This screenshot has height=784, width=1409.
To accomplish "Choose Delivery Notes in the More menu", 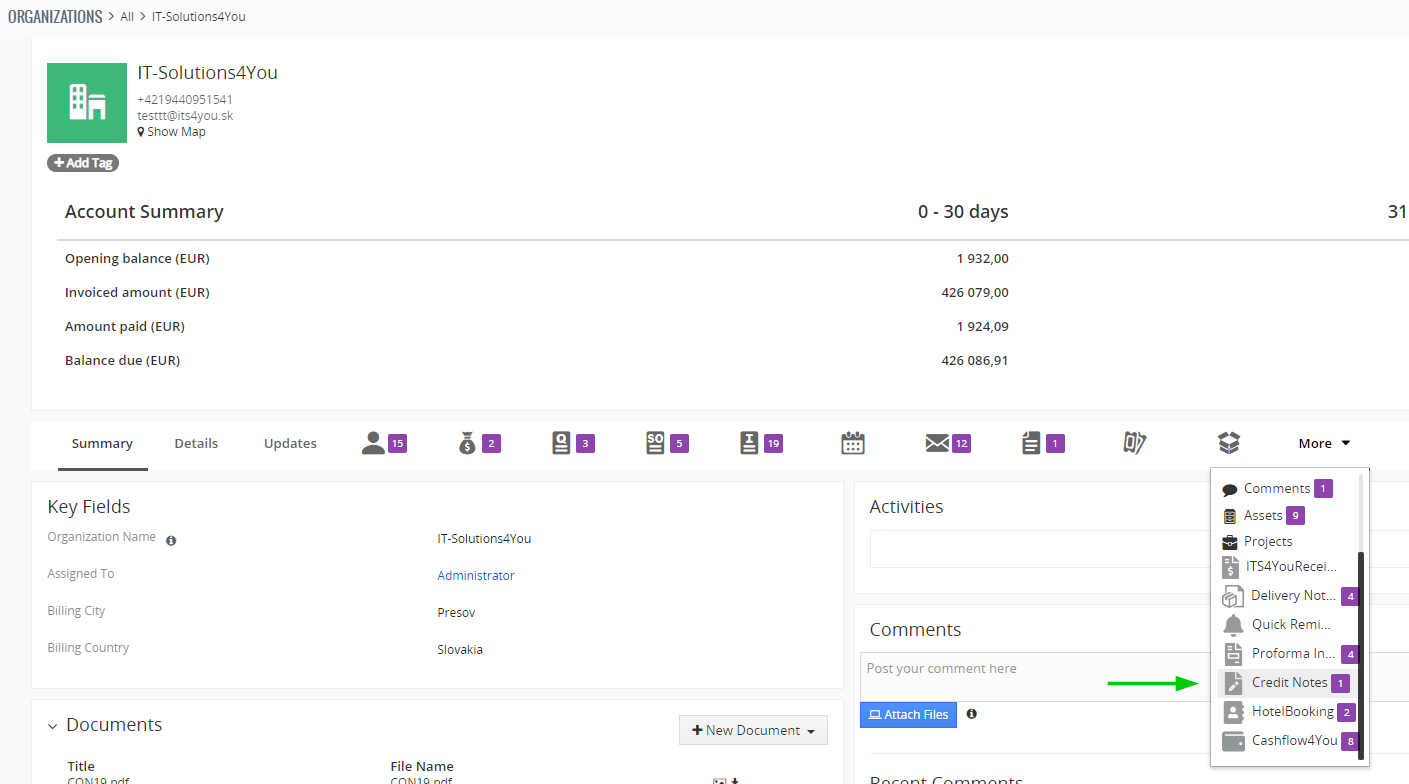I will (x=1292, y=596).
